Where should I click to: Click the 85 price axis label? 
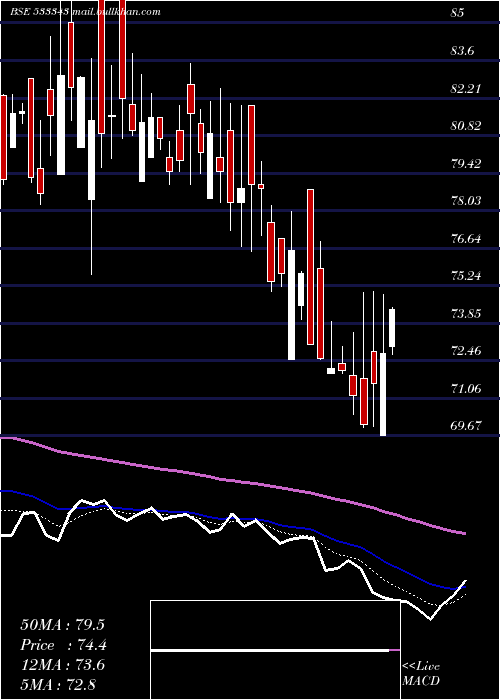[457, 13]
